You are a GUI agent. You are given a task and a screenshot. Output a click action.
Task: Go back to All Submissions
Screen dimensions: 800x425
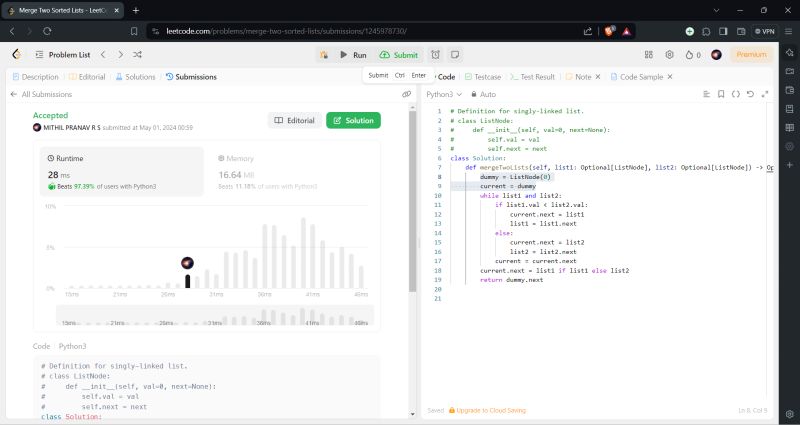point(41,94)
